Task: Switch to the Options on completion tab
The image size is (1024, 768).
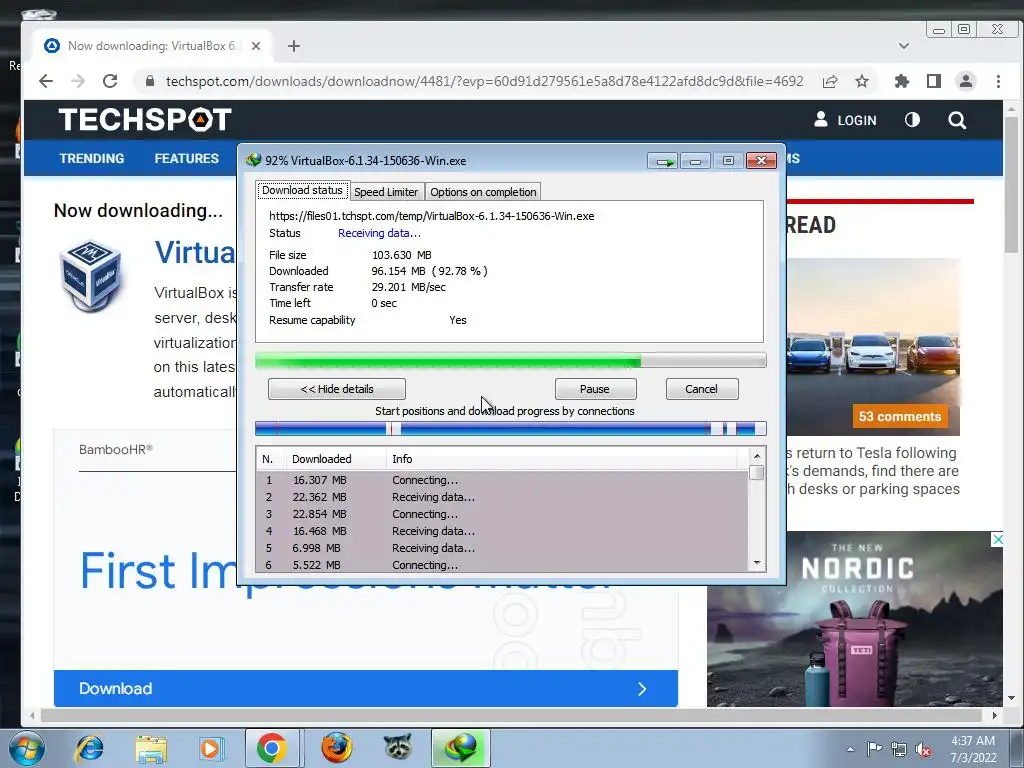Action: pos(483,191)
